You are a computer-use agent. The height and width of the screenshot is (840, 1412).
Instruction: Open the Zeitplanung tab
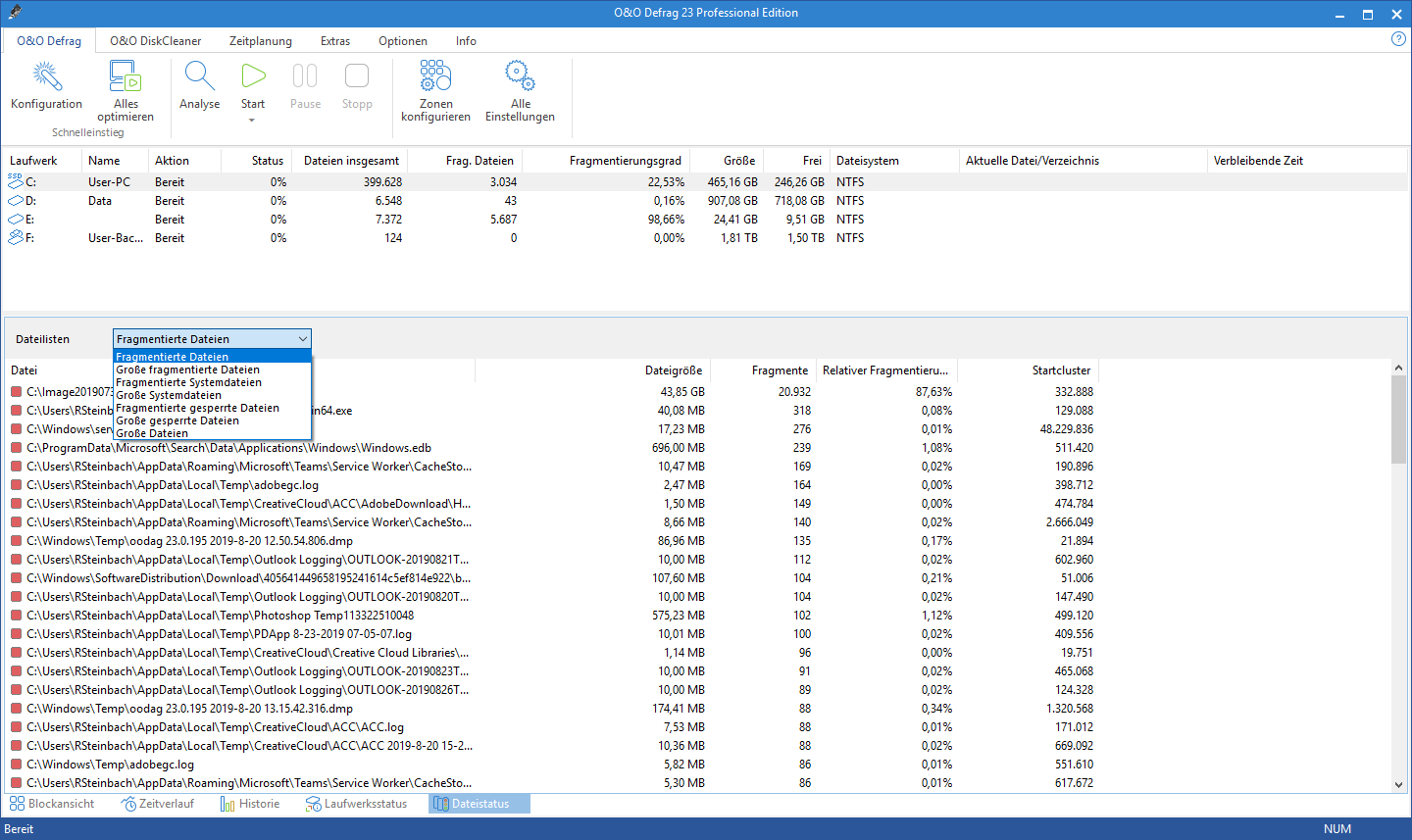point(261,41)
